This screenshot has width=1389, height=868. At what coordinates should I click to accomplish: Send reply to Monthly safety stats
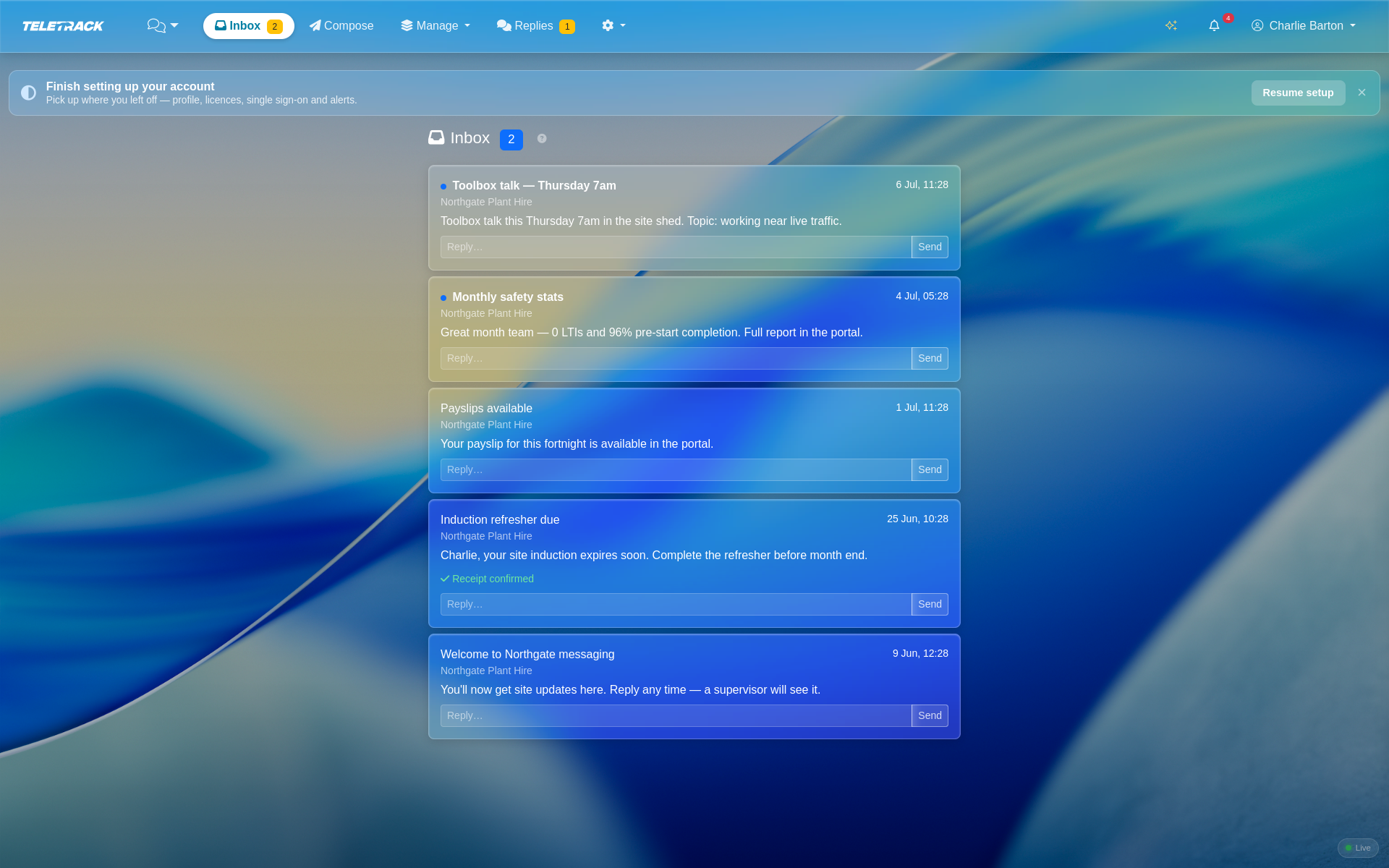pyautogui.click(x=930, y=358)
